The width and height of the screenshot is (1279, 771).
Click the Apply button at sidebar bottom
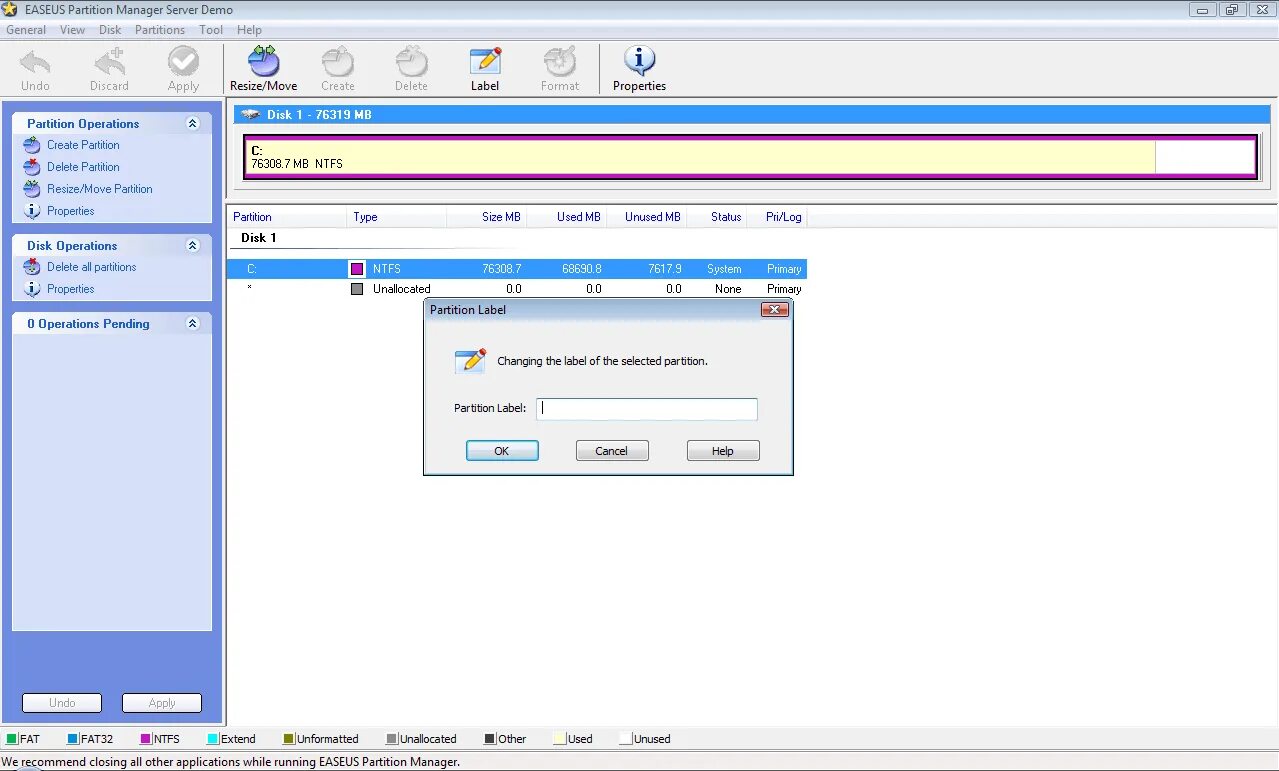click(162, 703)
